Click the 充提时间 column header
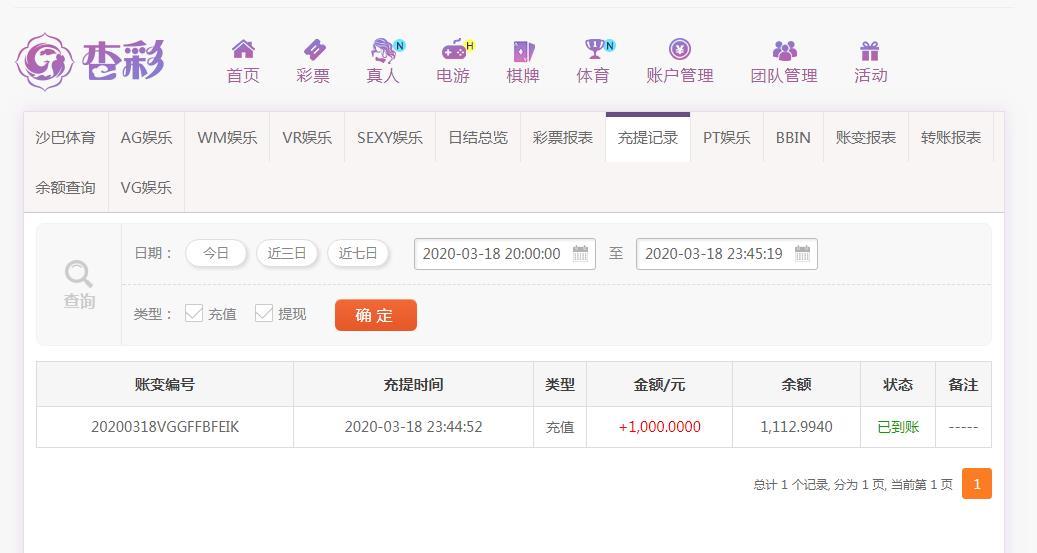Screen dimensions: 1037x553 [413, 384]
